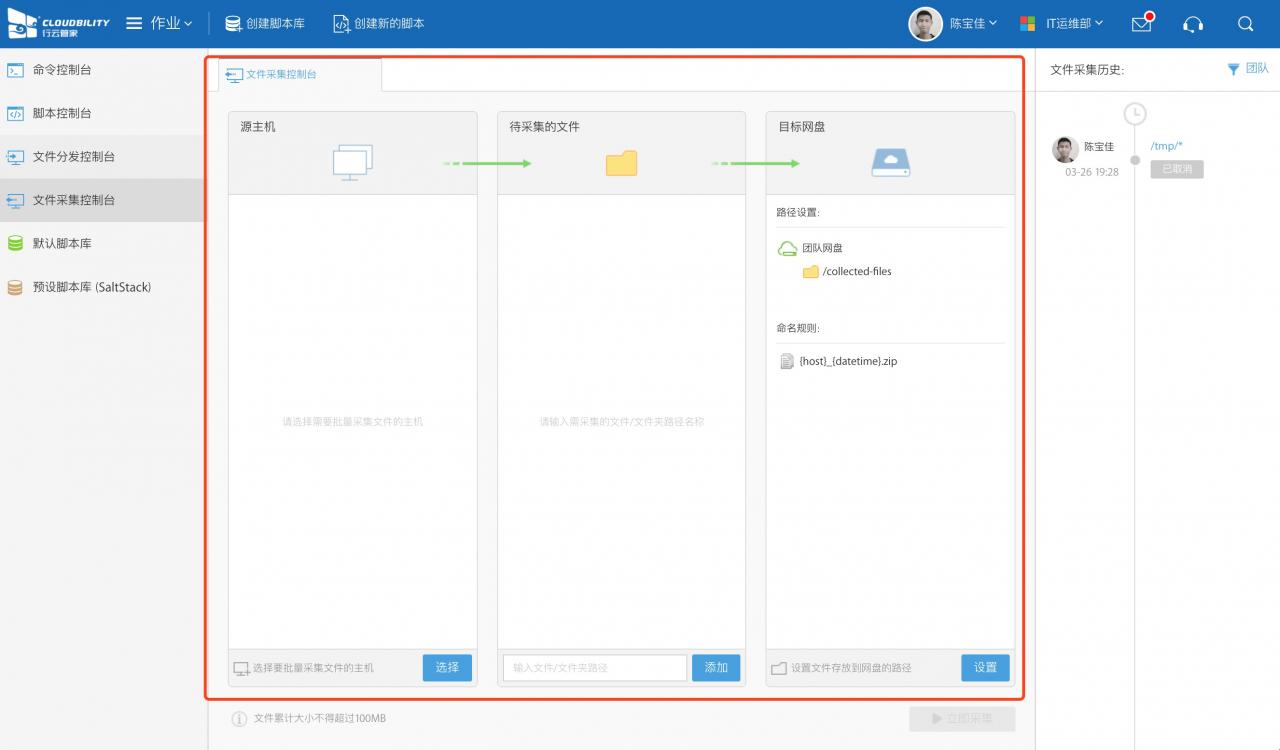This screenshot has height=750, width=1280.
Task: Click the source host monitors icon
Action: click(352, 162)
